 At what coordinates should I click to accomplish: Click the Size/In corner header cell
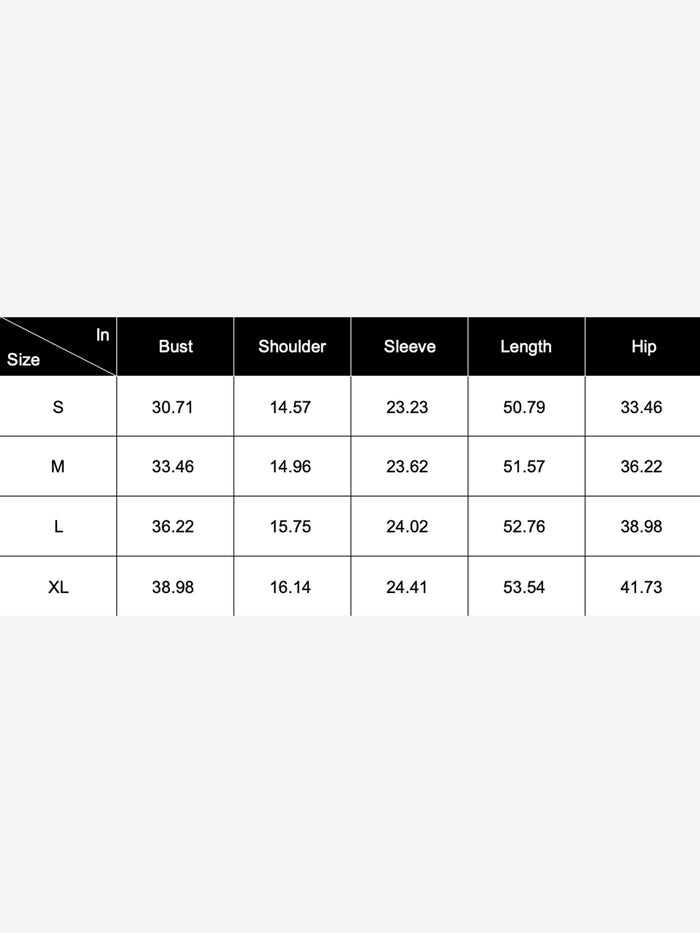pyautogui.click(x=58, y=347)
